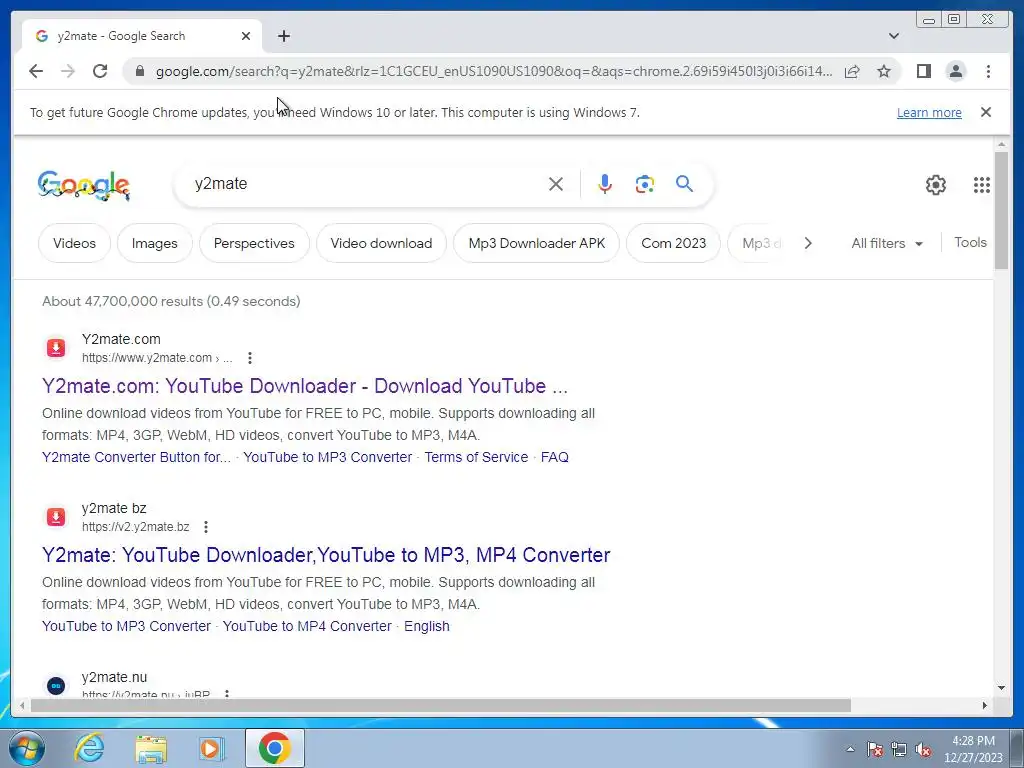1024x768 pixels.
Task: Open the Windows Start menu
Action: point(25,748)
